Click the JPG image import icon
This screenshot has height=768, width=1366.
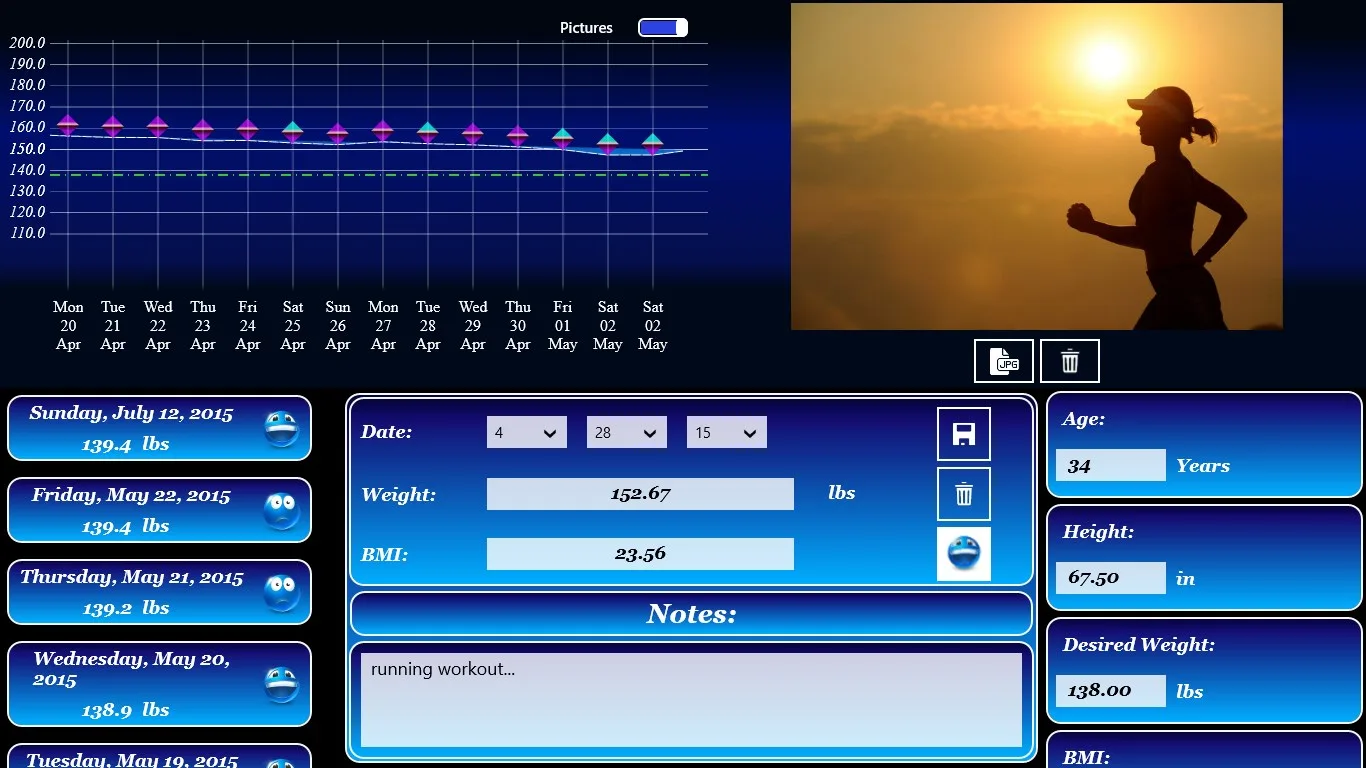coord(1004,361)
